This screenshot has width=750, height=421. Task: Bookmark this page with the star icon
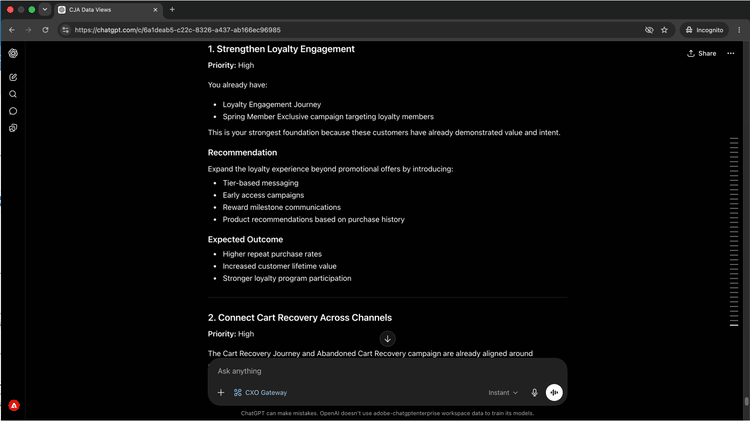tap(664, 30)
